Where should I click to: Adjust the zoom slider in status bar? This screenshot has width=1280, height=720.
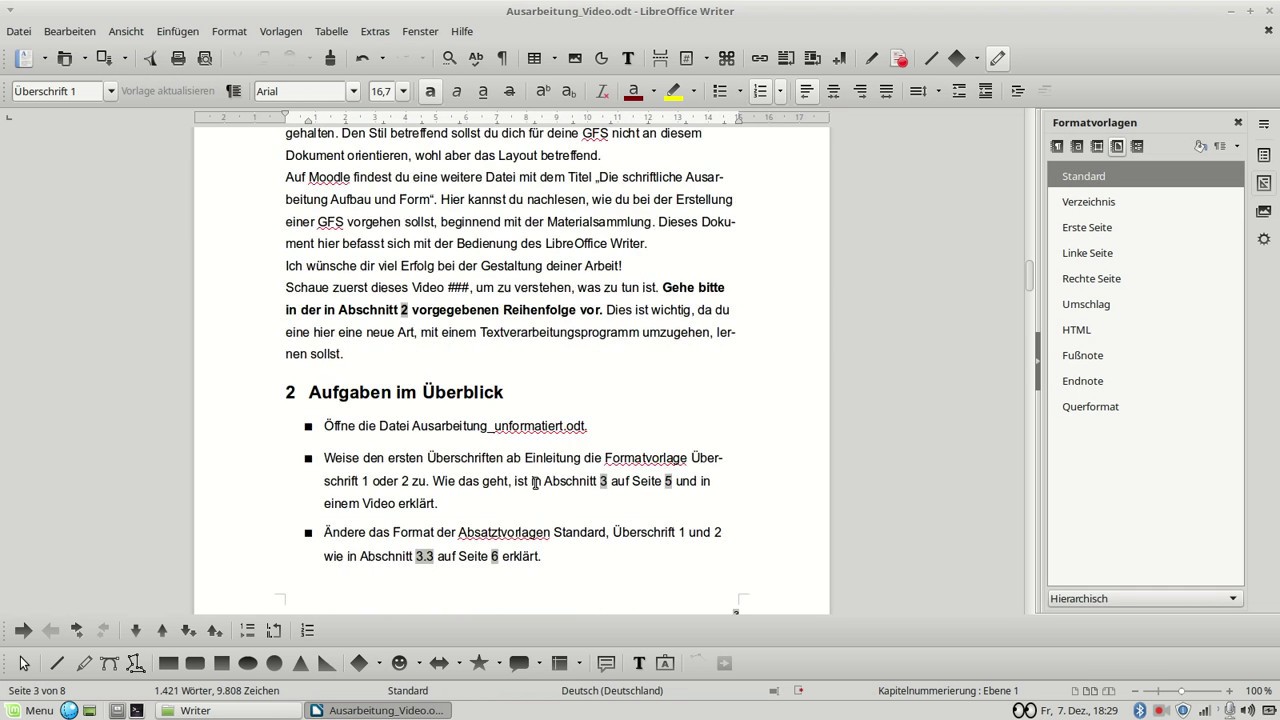pos(1181,691)
